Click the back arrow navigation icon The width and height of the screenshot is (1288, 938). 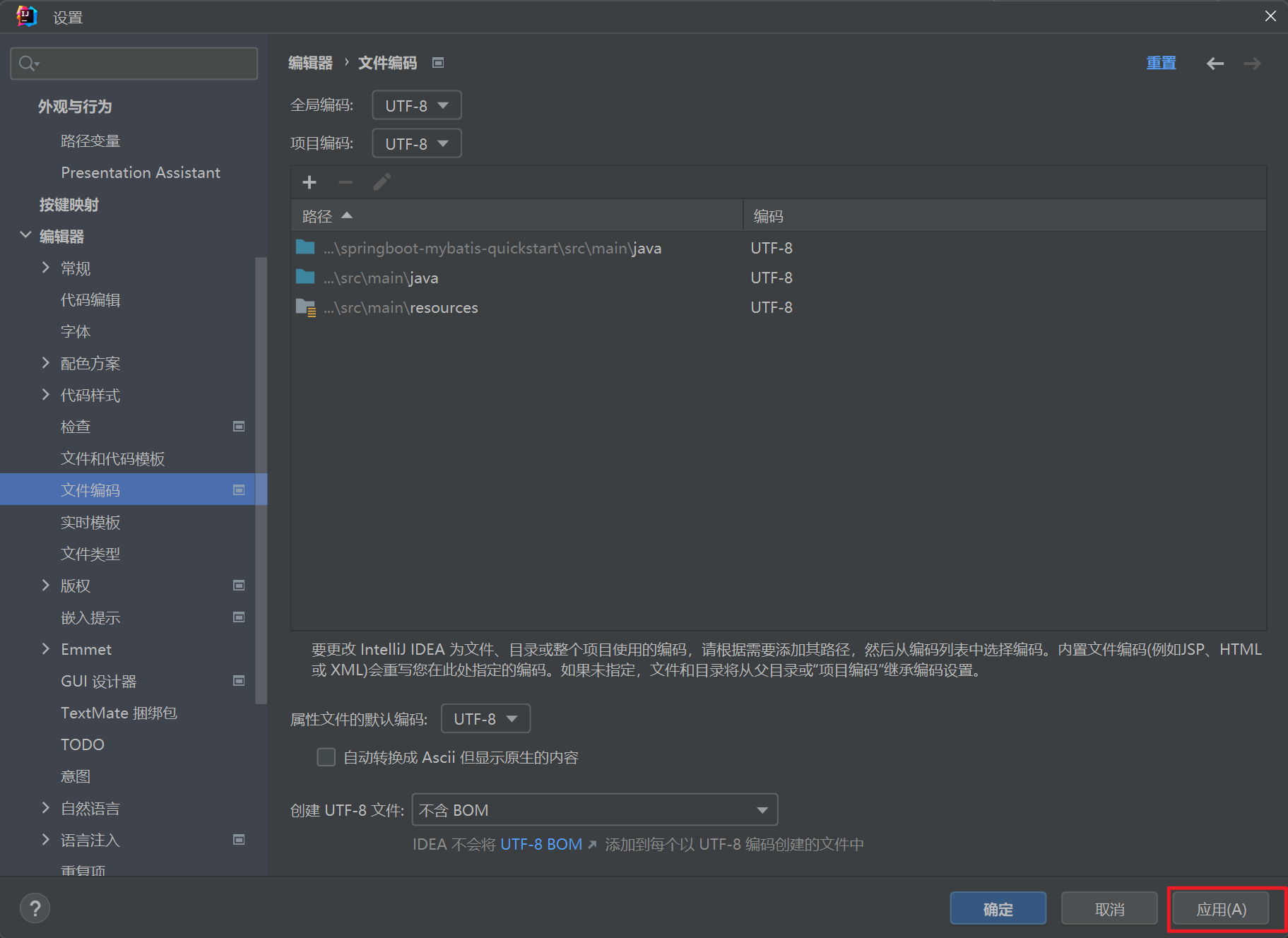(1215, 64)
